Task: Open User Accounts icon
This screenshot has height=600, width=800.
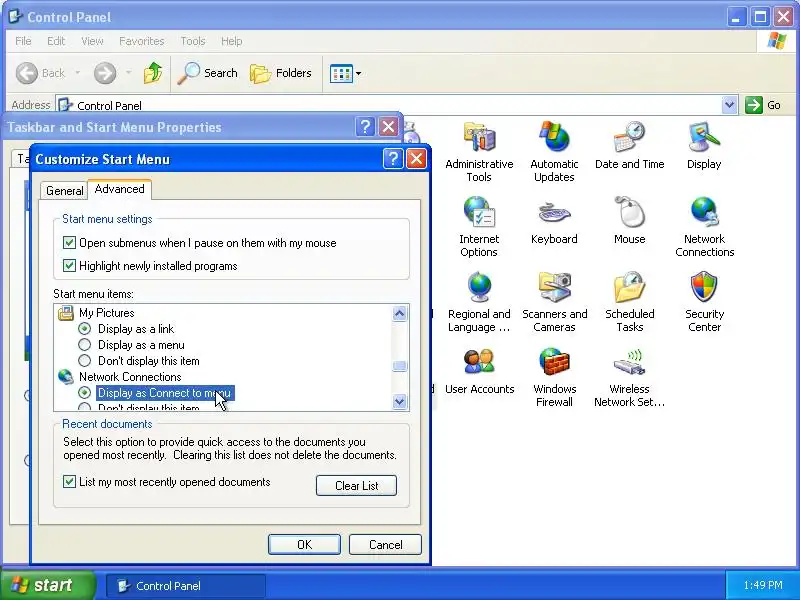Action: click(479, 362)
